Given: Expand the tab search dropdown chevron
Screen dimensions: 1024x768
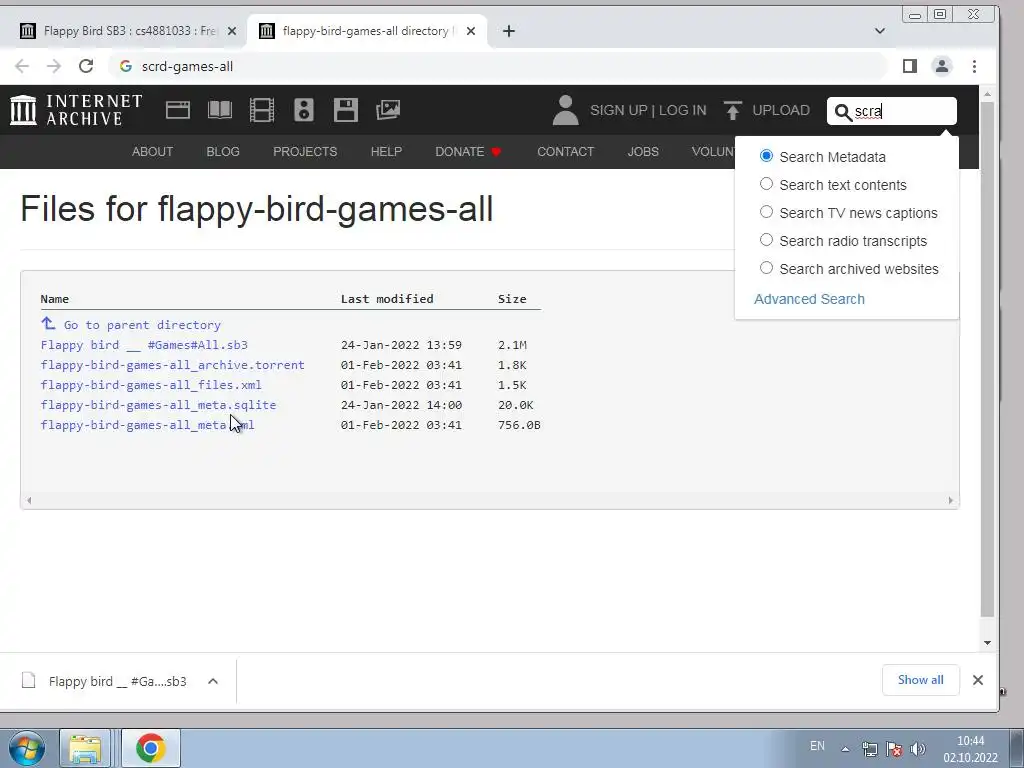Looking at the screenshot, I should (x=880, y=31).
